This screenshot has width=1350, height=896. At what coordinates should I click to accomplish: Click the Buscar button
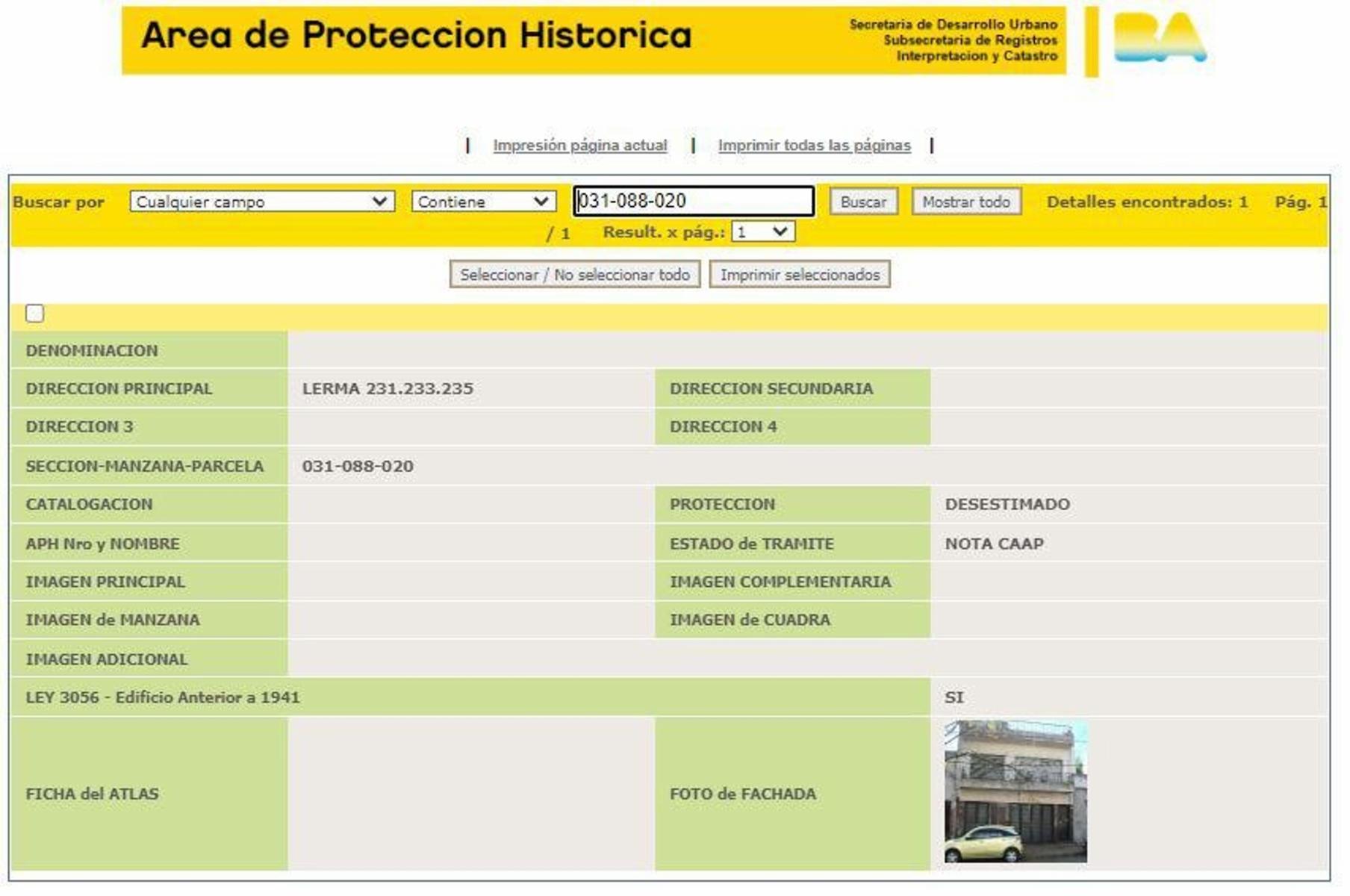pyautogui.click(x=863, y=202)
